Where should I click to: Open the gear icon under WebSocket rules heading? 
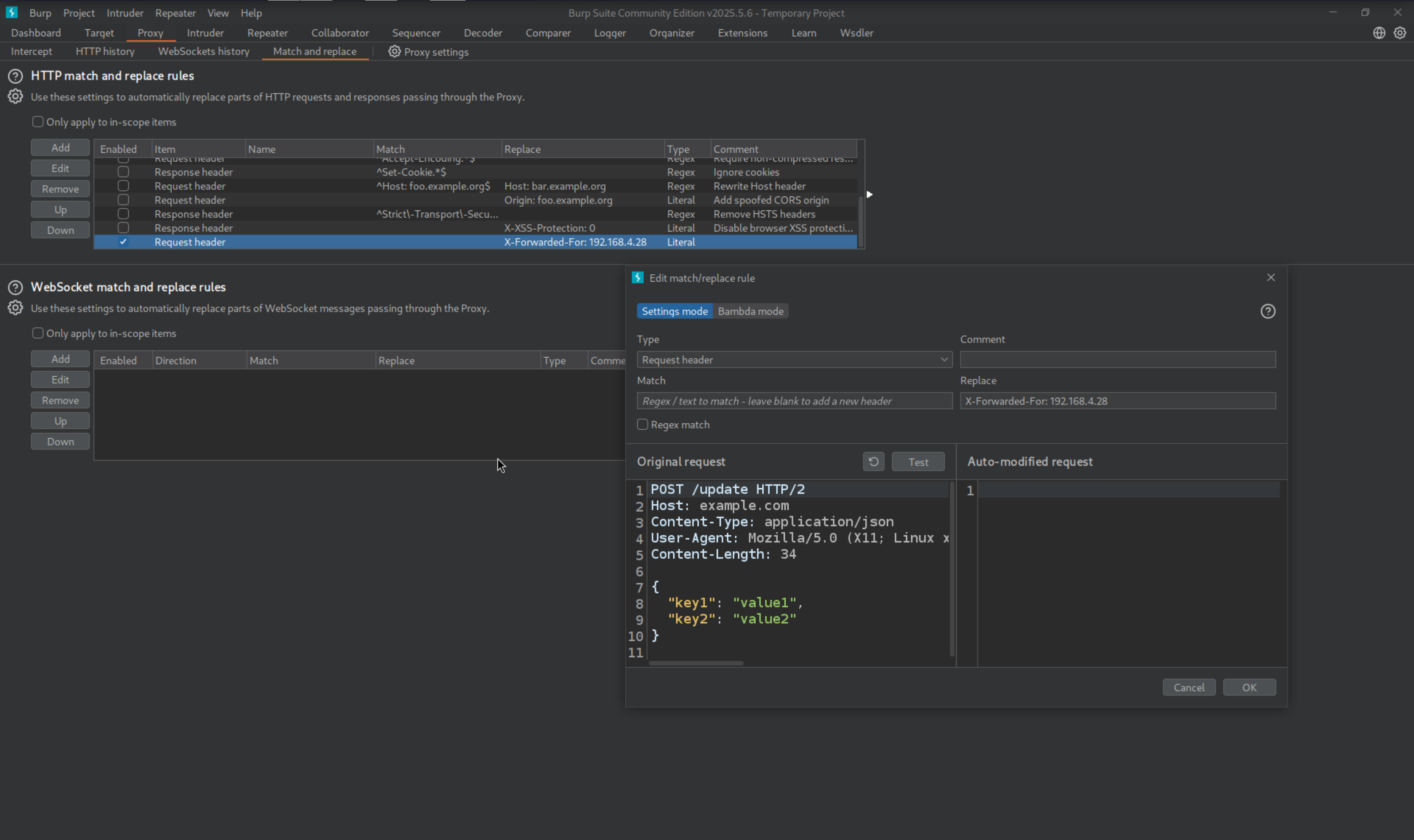pos(15,308)
